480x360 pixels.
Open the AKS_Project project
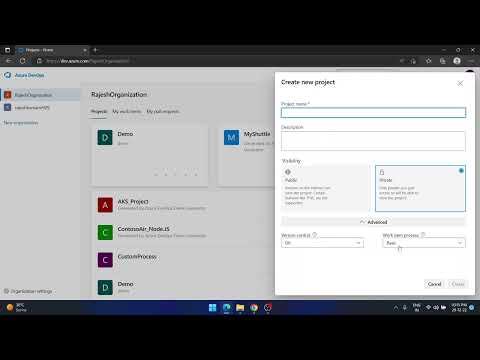(133, 201)
